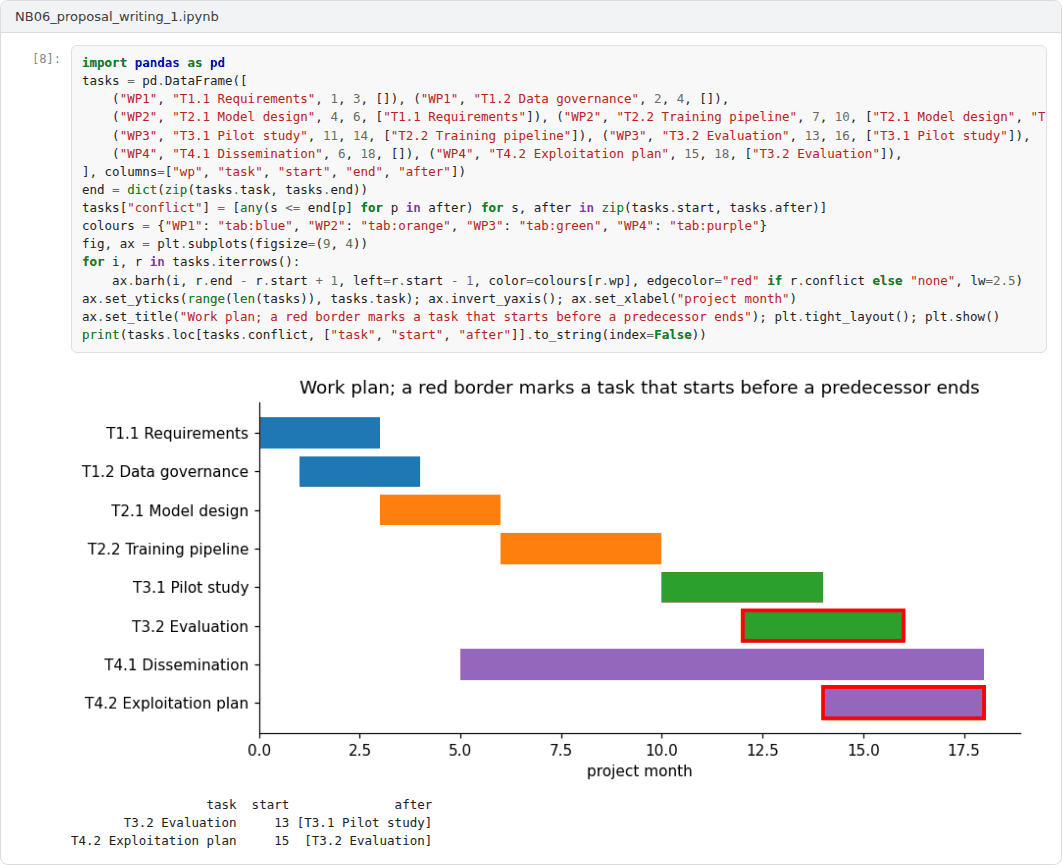Click the green T3.1 Pilot study bar
This screenshot has width=1062, height=865.
click(x=742, y=587)
